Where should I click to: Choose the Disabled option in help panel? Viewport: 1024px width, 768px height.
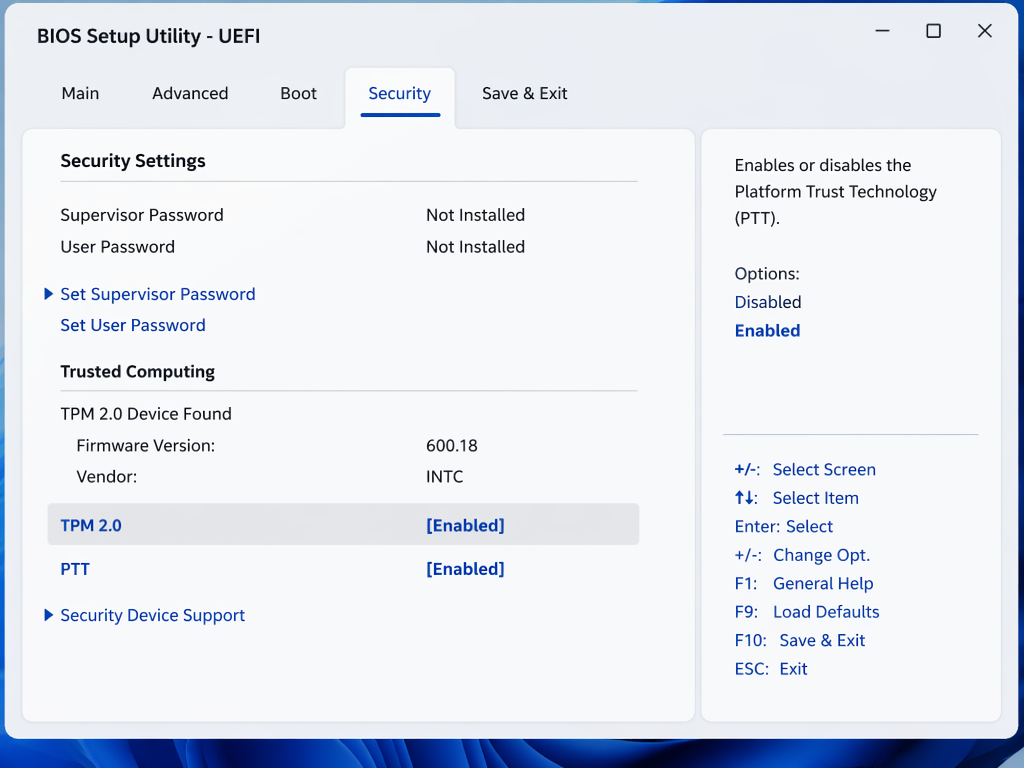pos(767,302)
